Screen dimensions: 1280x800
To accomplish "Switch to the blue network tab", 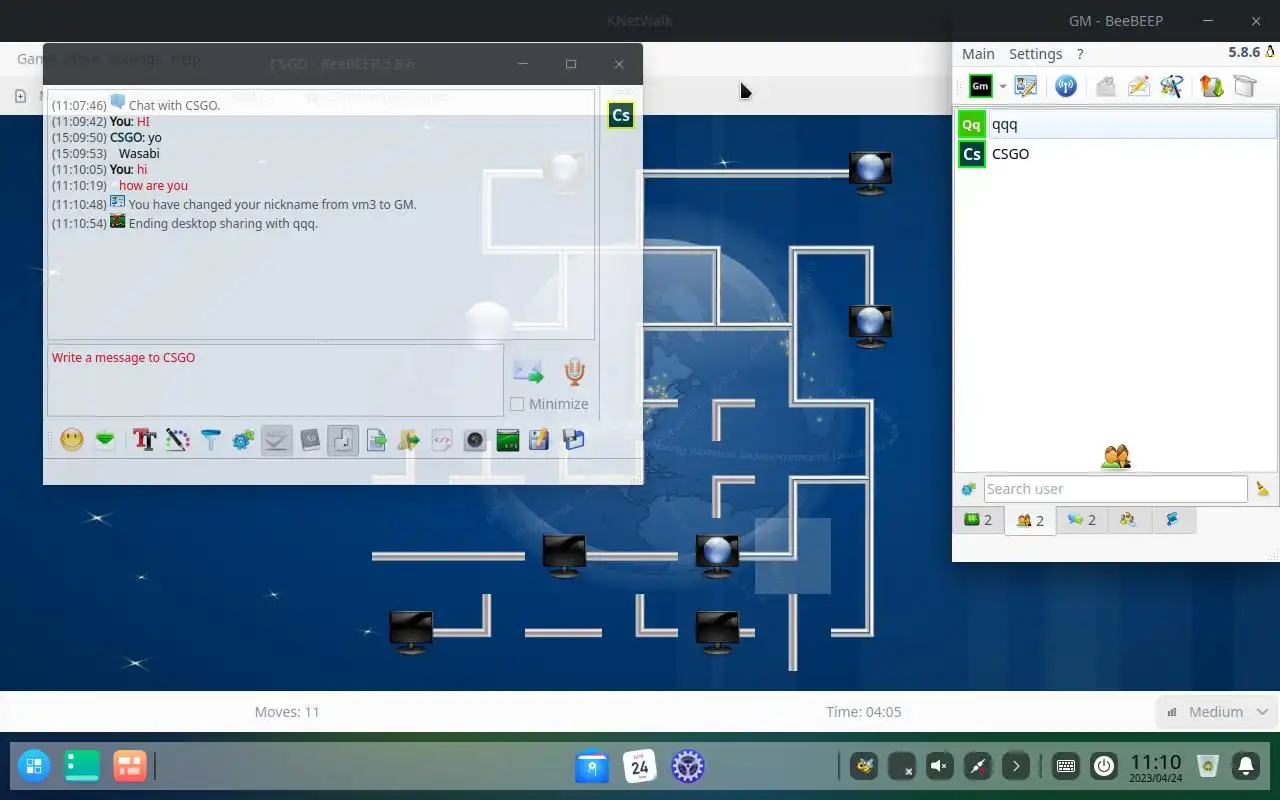I will [x=1173, y=520].
